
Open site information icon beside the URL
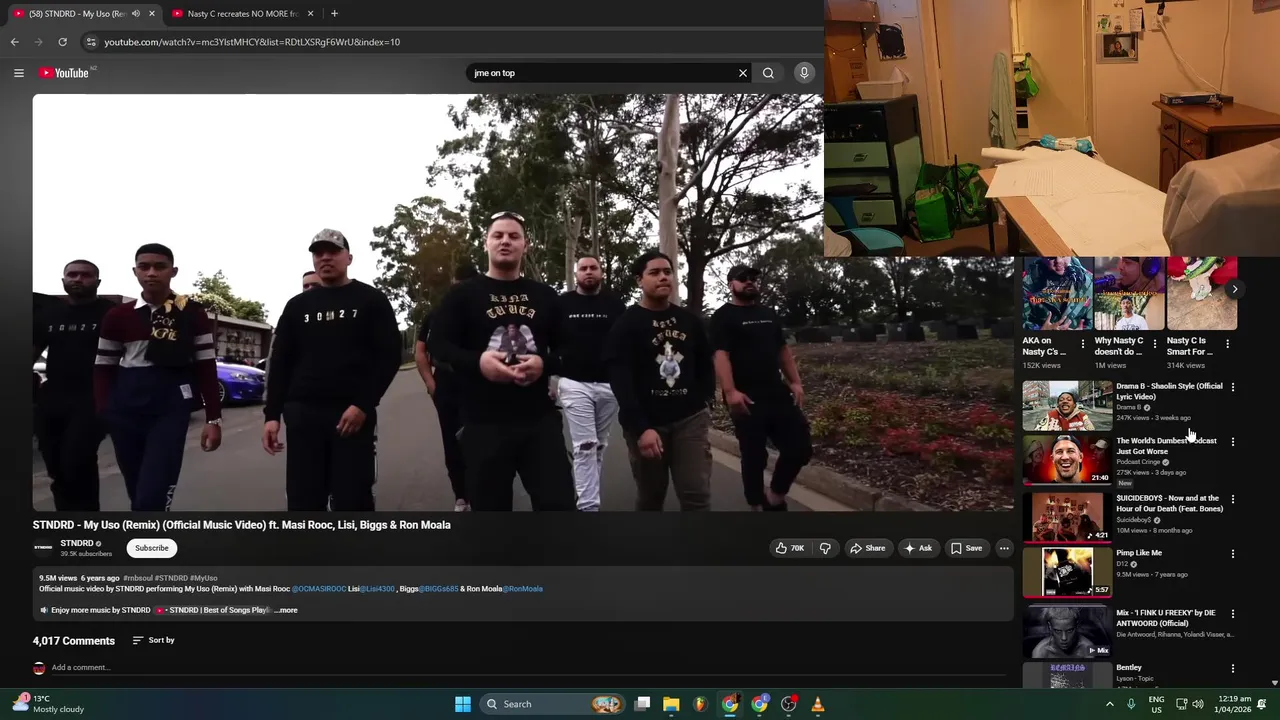point(91,42)
